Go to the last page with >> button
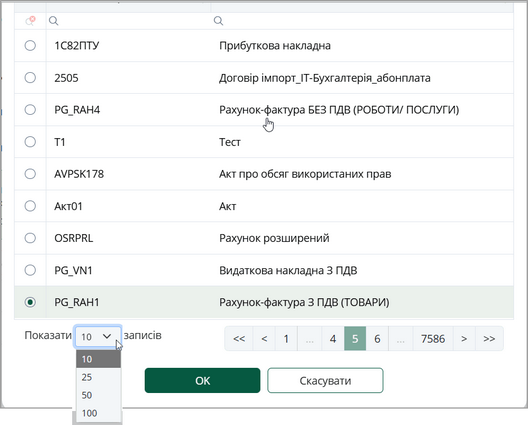 click(x=489, y=338)
